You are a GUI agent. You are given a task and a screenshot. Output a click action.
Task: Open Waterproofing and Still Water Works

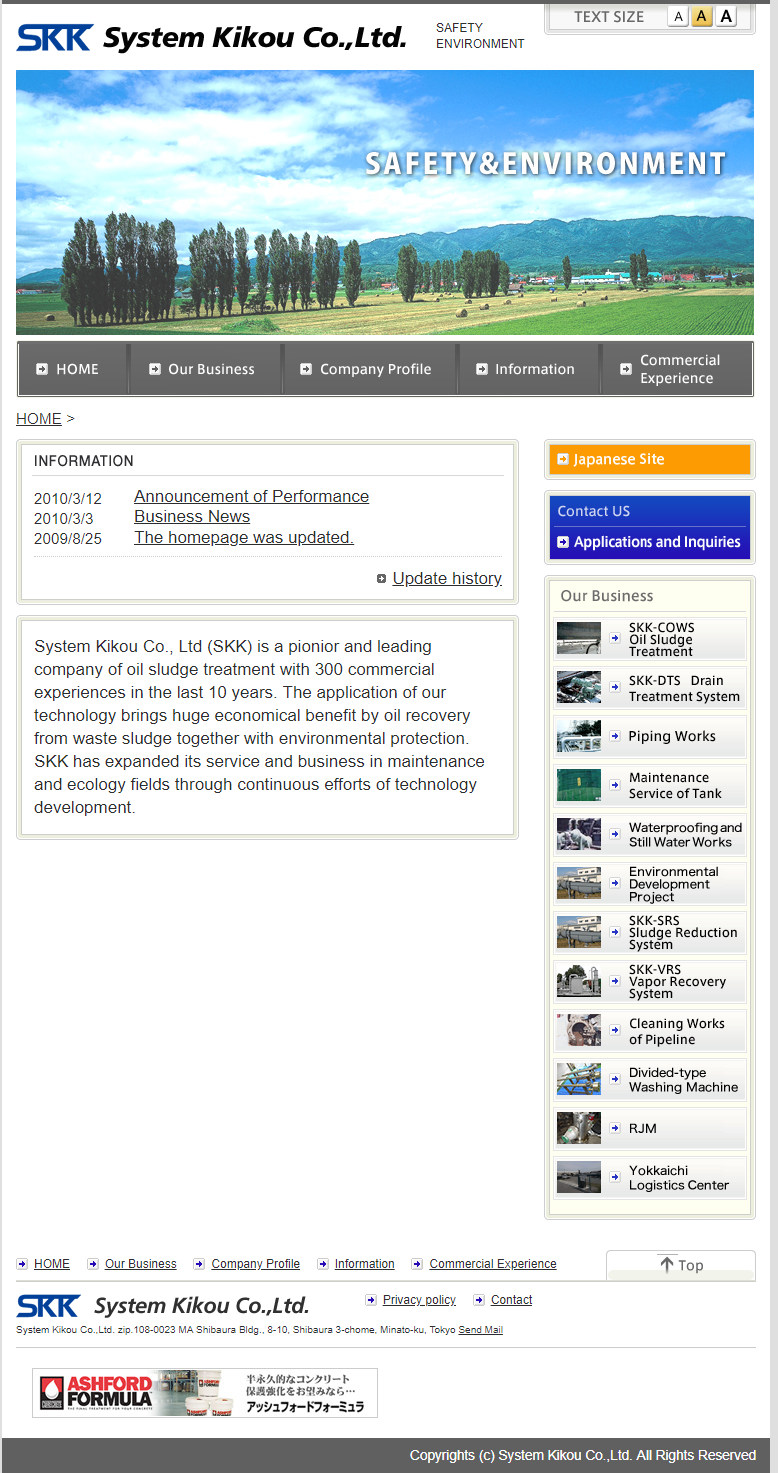tap(651, 835)
